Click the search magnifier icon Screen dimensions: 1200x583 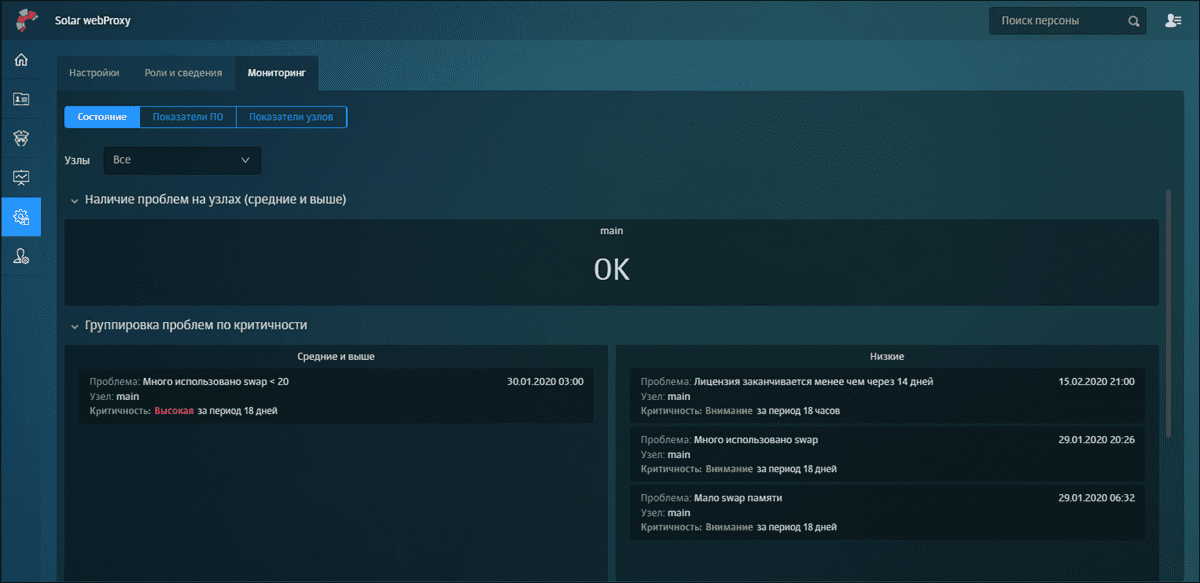pos(1133,21)
